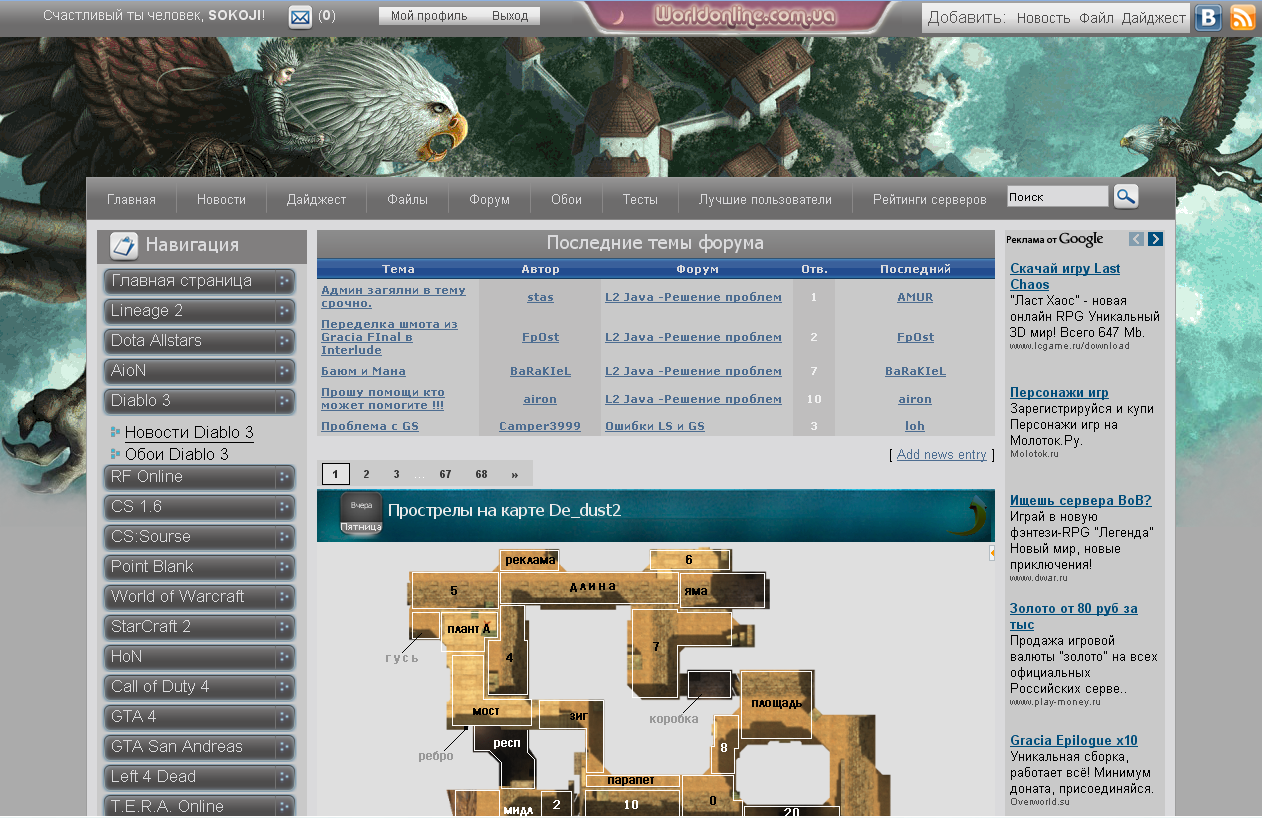This screenshot has width=1262, height=818.
Task: Open Point Blank navigation item
Action: (200, 567)
